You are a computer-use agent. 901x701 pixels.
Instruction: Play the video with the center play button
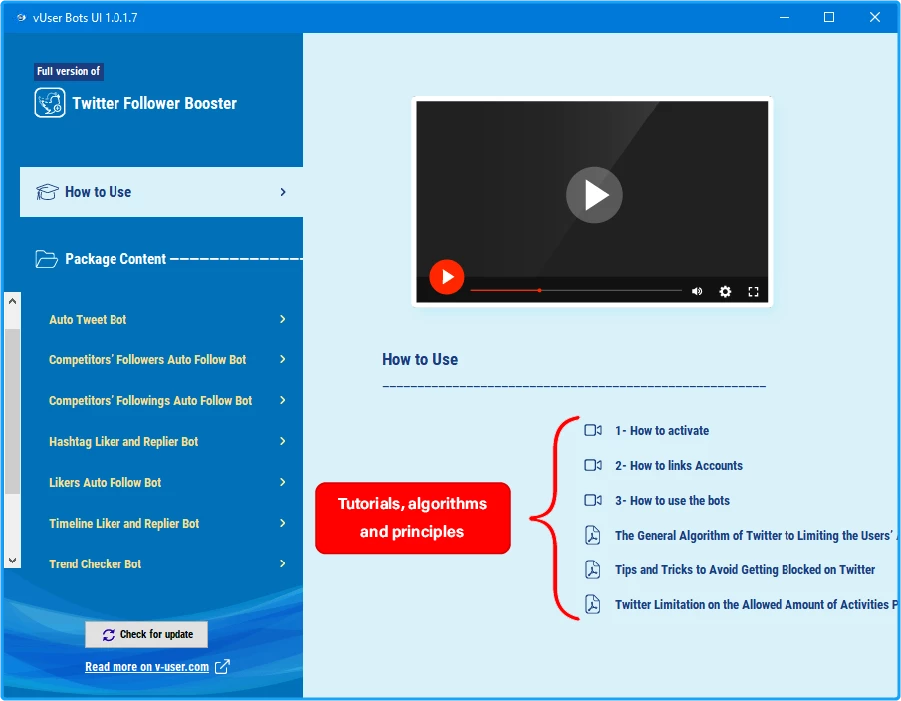point(594,195)
